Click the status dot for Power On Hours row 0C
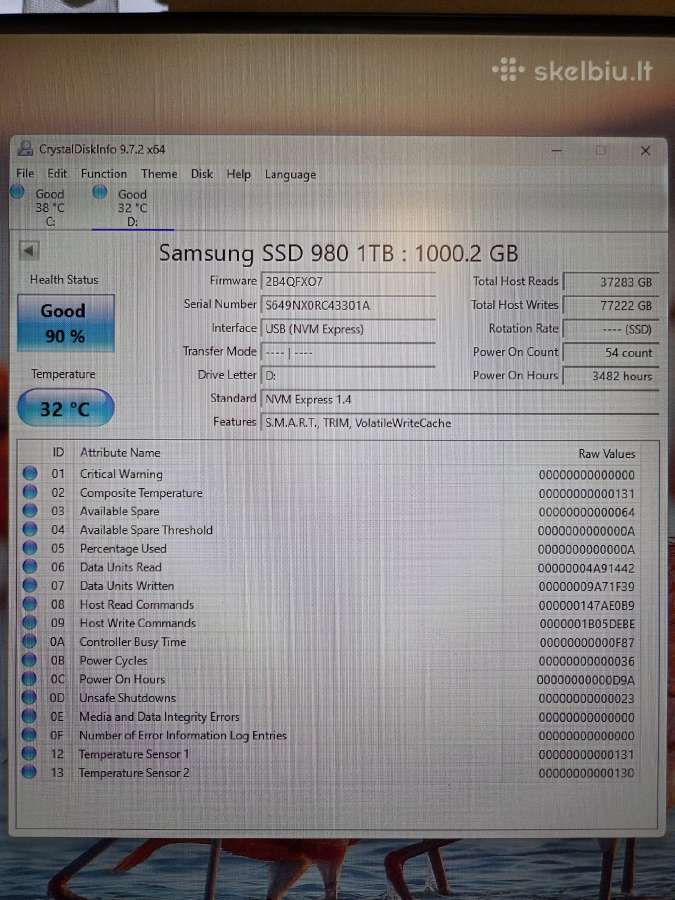The image size is (675, 900). (x=29, y=678)
